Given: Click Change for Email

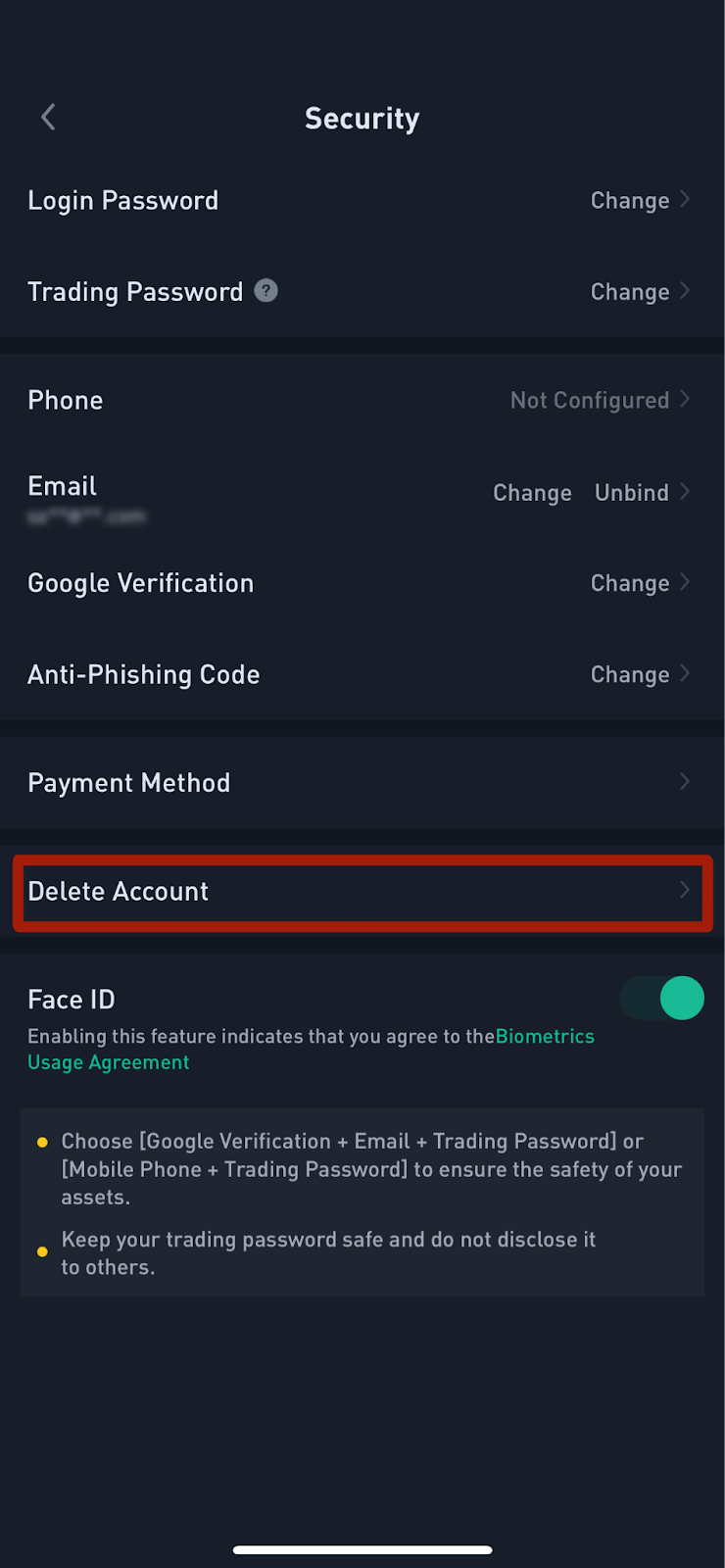Looking at the screenshot, I should 532,493.
